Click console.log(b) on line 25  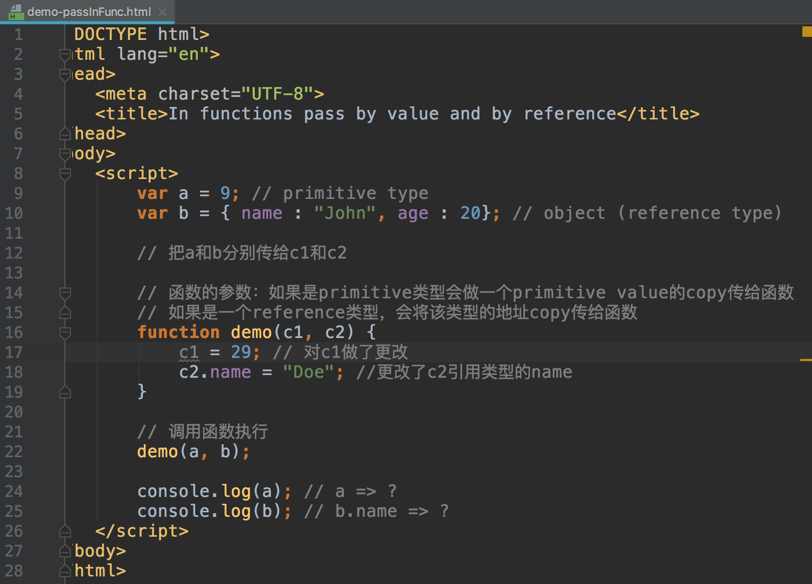point(214,512)
